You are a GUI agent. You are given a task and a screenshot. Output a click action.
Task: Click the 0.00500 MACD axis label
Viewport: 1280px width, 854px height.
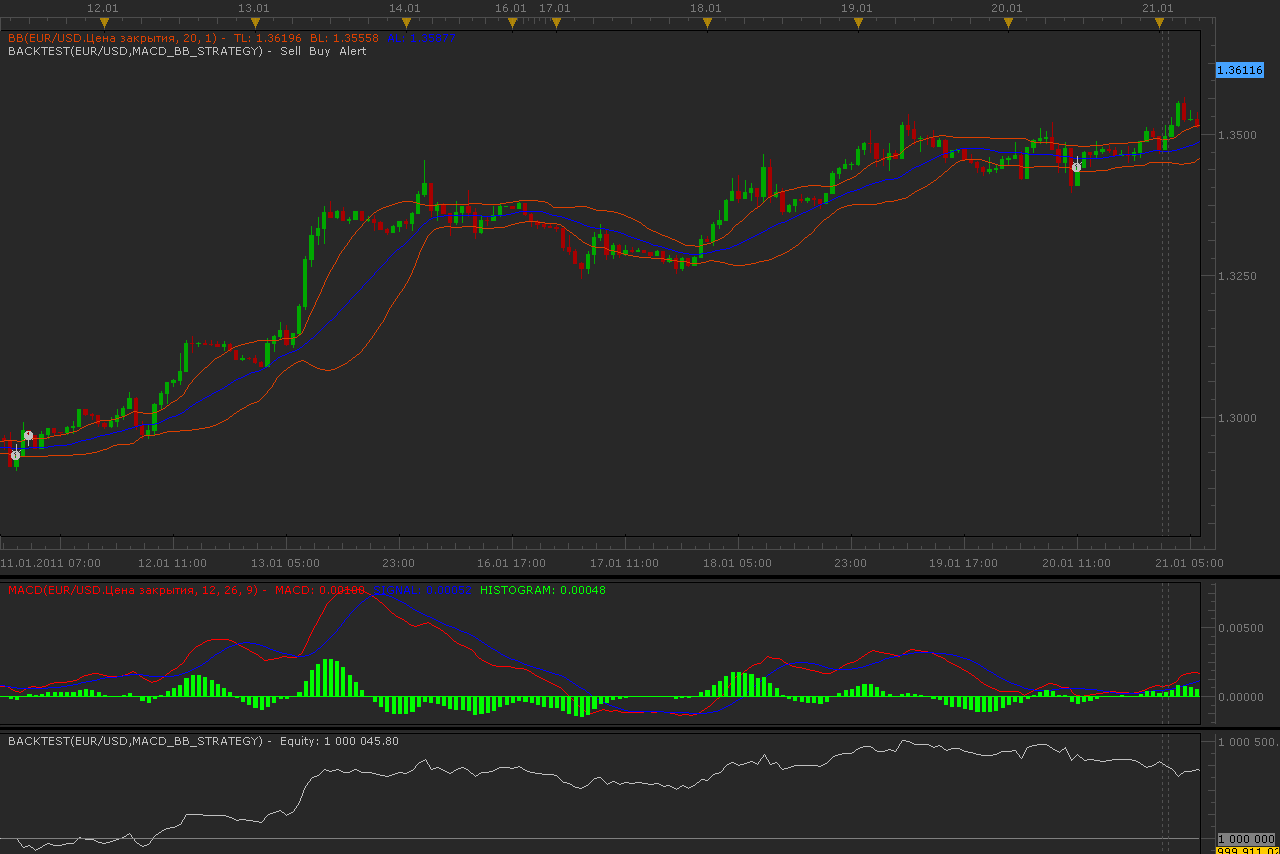1241,628
